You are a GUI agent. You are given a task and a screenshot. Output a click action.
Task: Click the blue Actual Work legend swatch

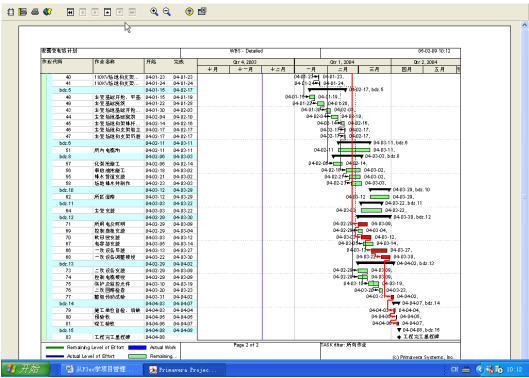tap(137, 347)
